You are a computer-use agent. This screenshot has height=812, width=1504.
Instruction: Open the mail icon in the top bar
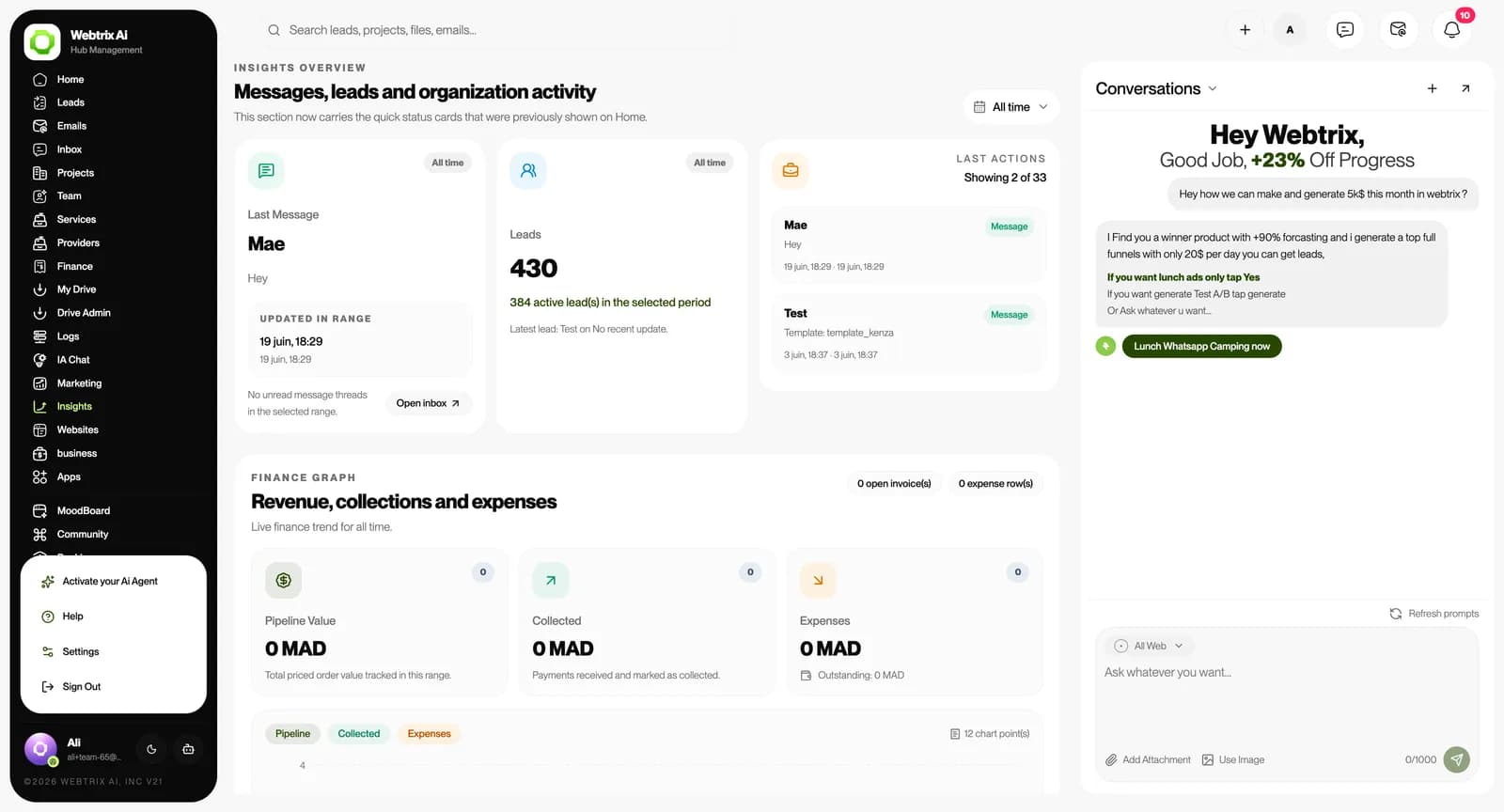click(1398, 30)
